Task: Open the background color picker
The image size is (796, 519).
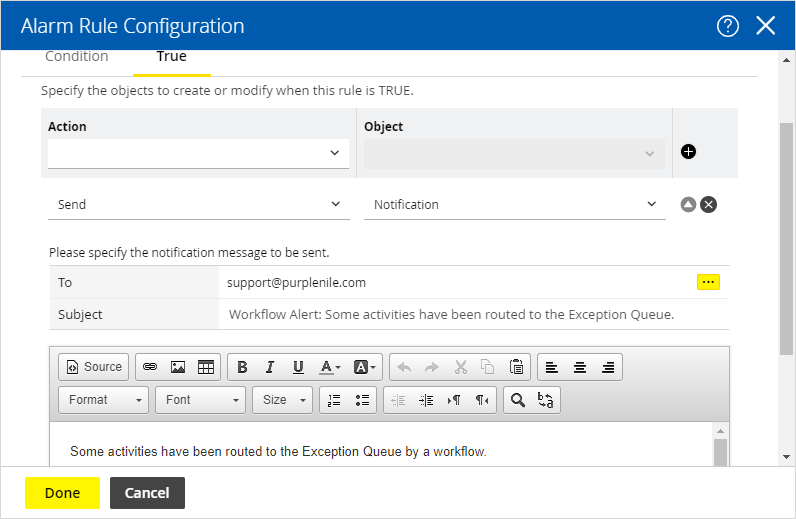Action: pos(364,367)
